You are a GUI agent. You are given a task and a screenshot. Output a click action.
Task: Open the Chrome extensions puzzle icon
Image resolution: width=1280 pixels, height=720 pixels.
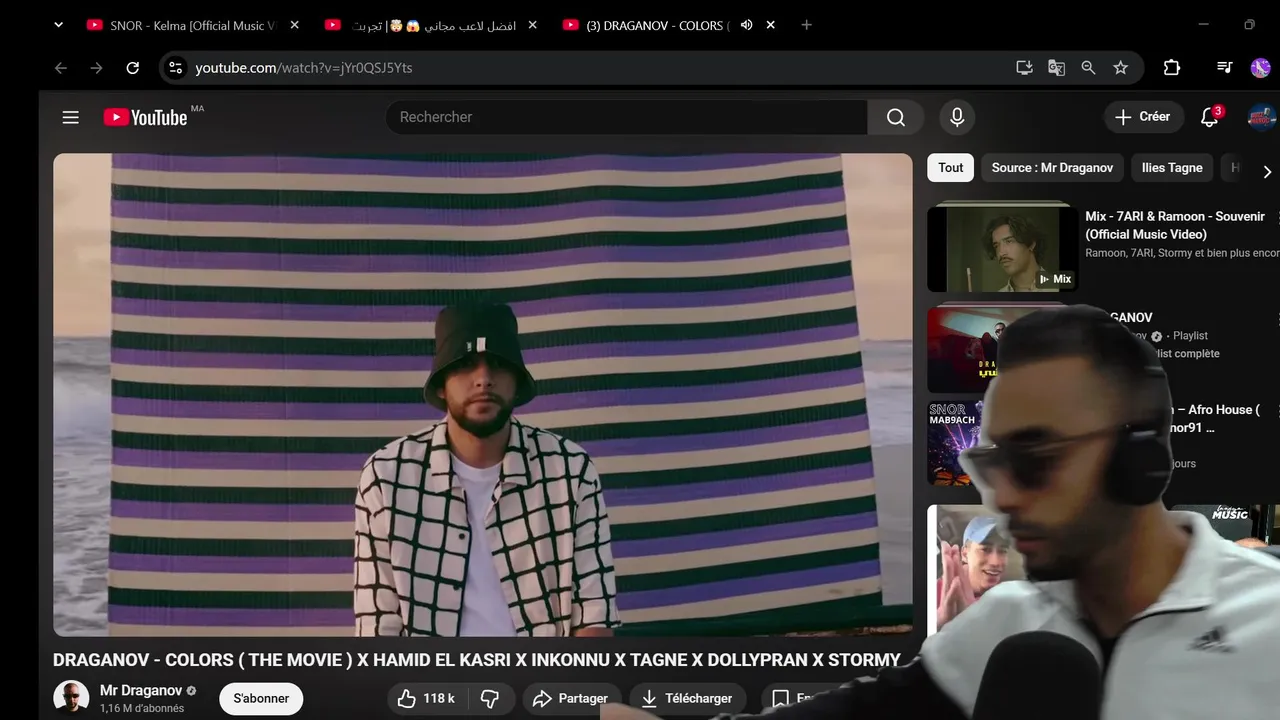[x=1172, y=68]
